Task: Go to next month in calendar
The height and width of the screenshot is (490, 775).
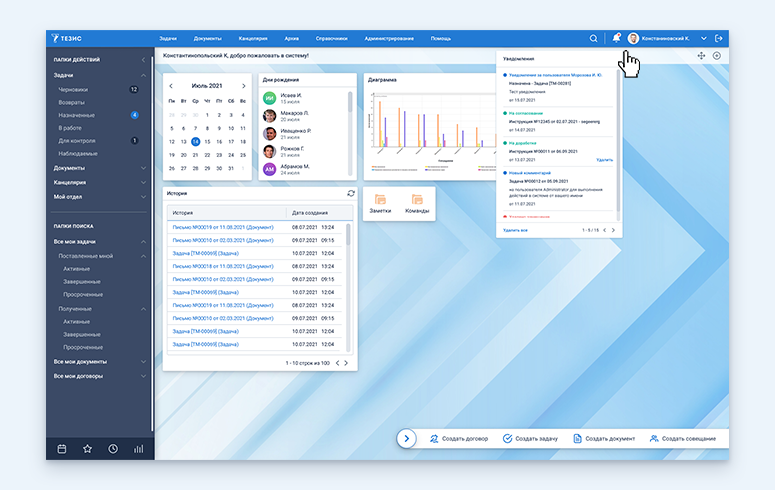Action: [243, 86]
